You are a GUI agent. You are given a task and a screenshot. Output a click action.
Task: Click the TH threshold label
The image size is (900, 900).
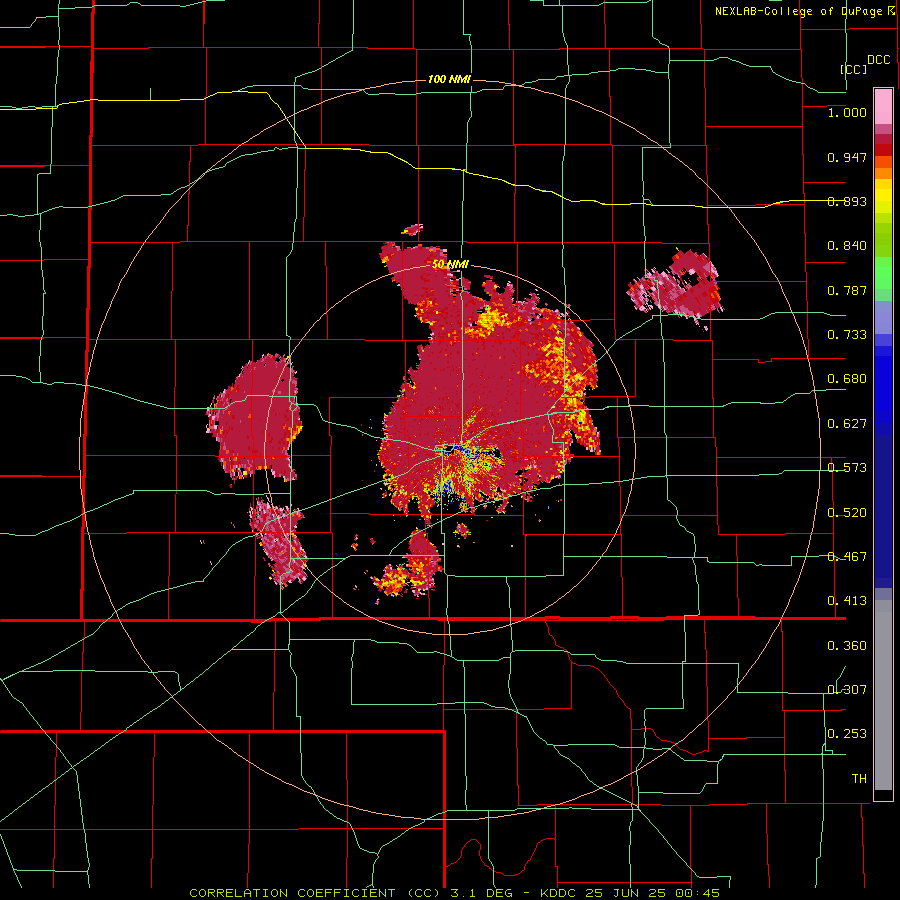tap(859, 779)
